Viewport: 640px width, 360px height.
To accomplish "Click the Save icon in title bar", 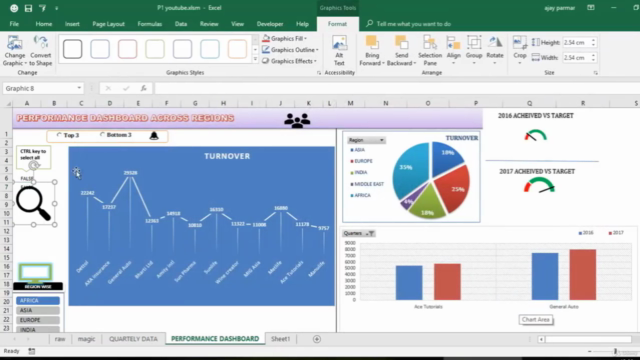I will tap(28, 8).
